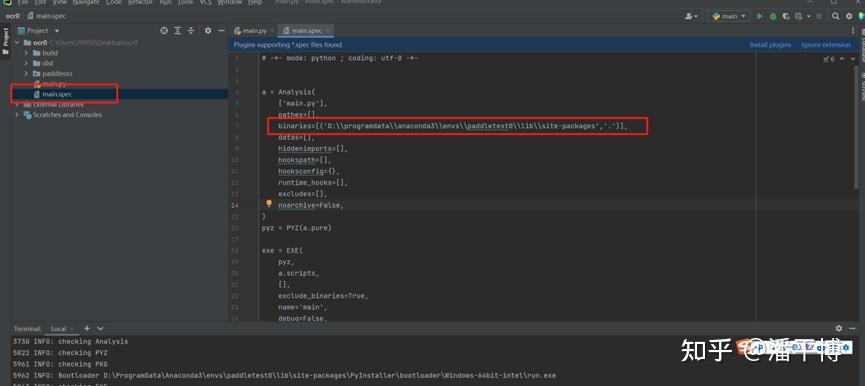Click code line 'noarchive=False,'
Screen dimensions: 865x386
311,205
